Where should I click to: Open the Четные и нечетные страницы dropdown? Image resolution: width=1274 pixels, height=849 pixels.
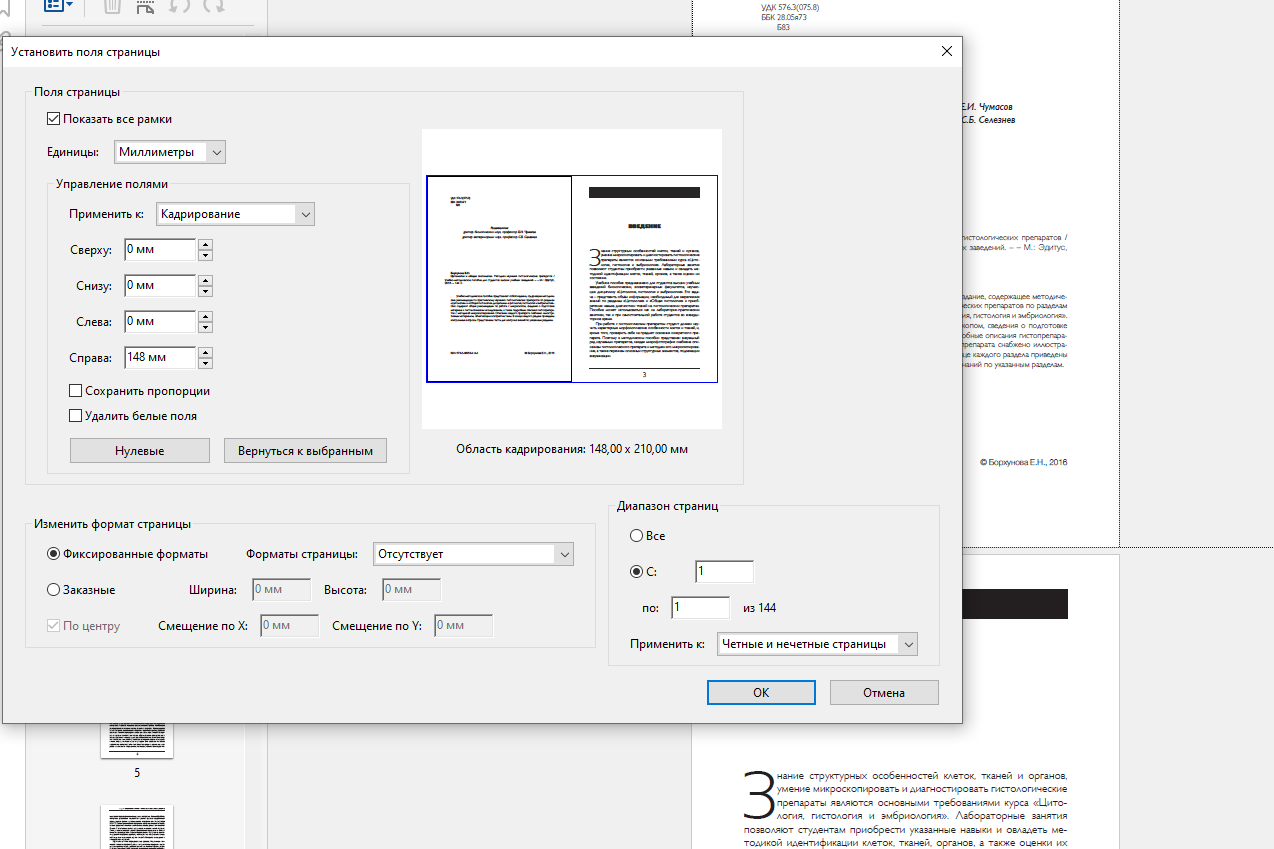[818, 644]
